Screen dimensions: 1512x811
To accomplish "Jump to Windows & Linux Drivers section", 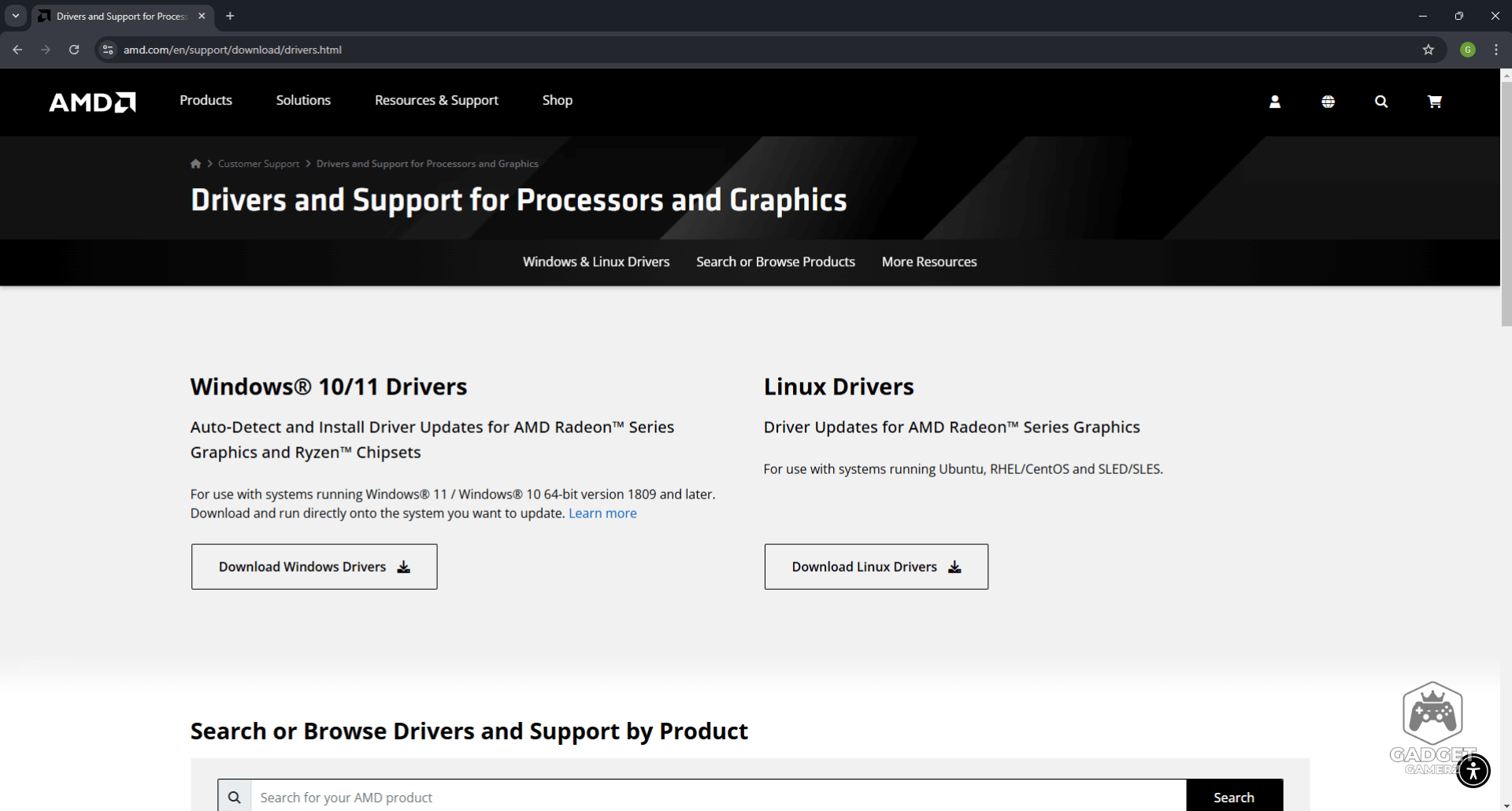I will pos(596,261).
